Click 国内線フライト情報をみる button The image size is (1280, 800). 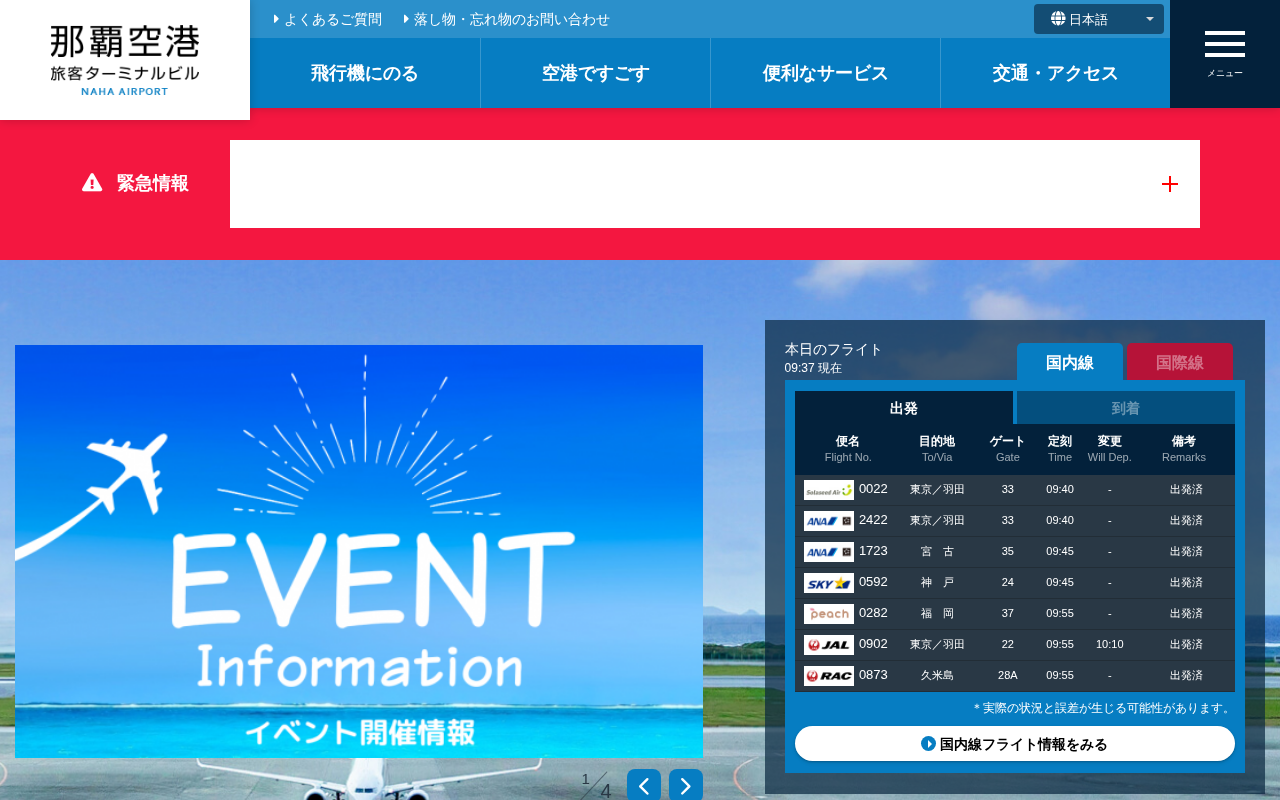coord(1015,744)
